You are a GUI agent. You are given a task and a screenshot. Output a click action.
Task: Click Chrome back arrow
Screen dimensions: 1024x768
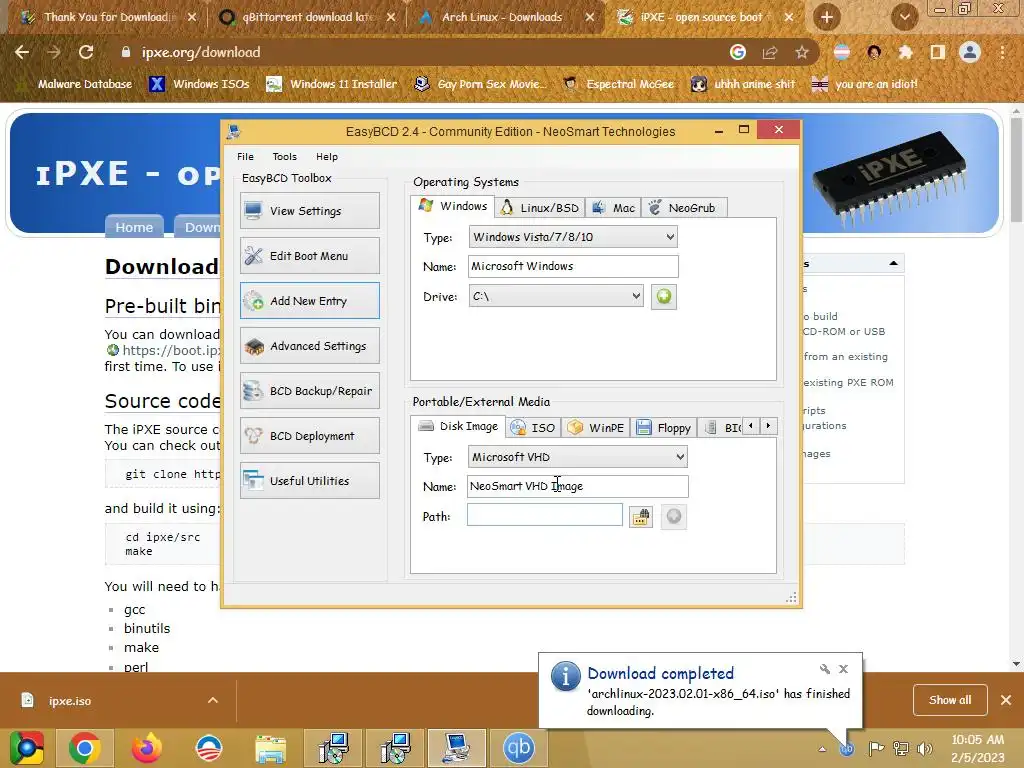pos(22,52)
